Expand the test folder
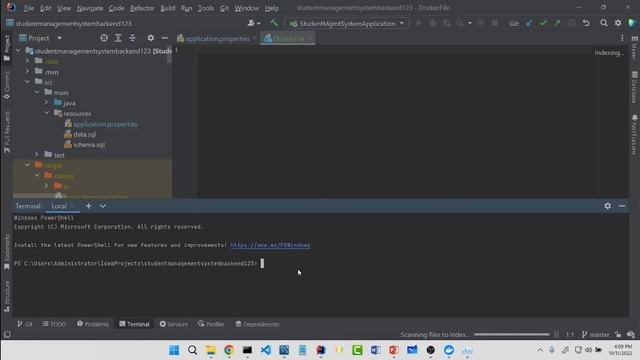Image resolution: width=640 pixels, height=360 pixels. pyautogui.click(x=37, y=155)
